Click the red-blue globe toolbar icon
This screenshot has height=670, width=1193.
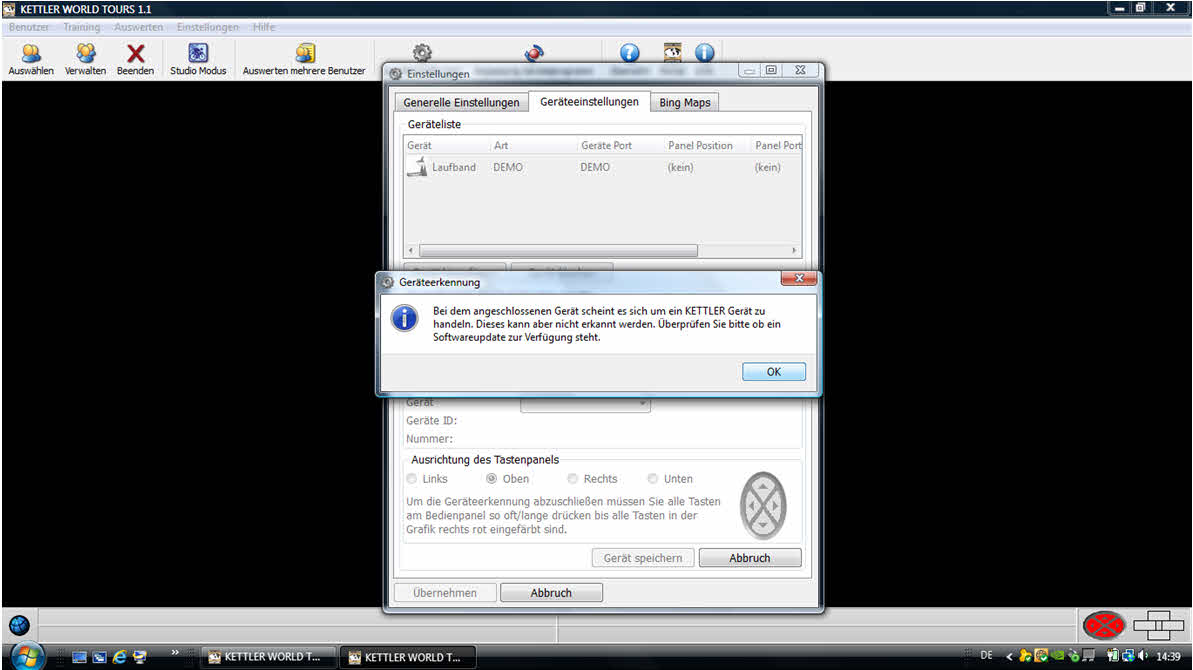pos(534,52)
